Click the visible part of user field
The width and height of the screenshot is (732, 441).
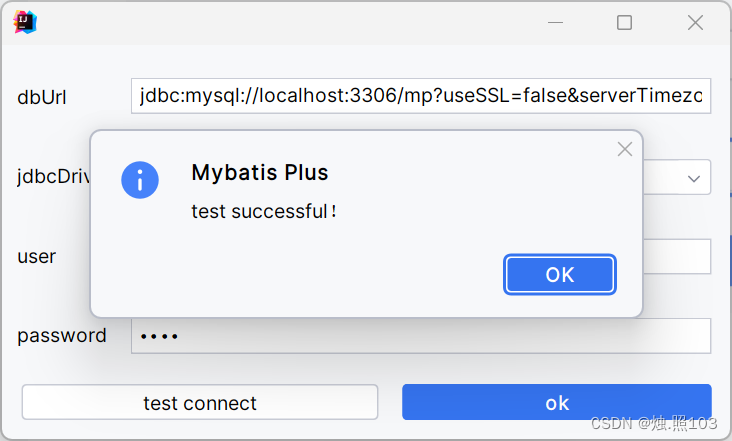677,257
